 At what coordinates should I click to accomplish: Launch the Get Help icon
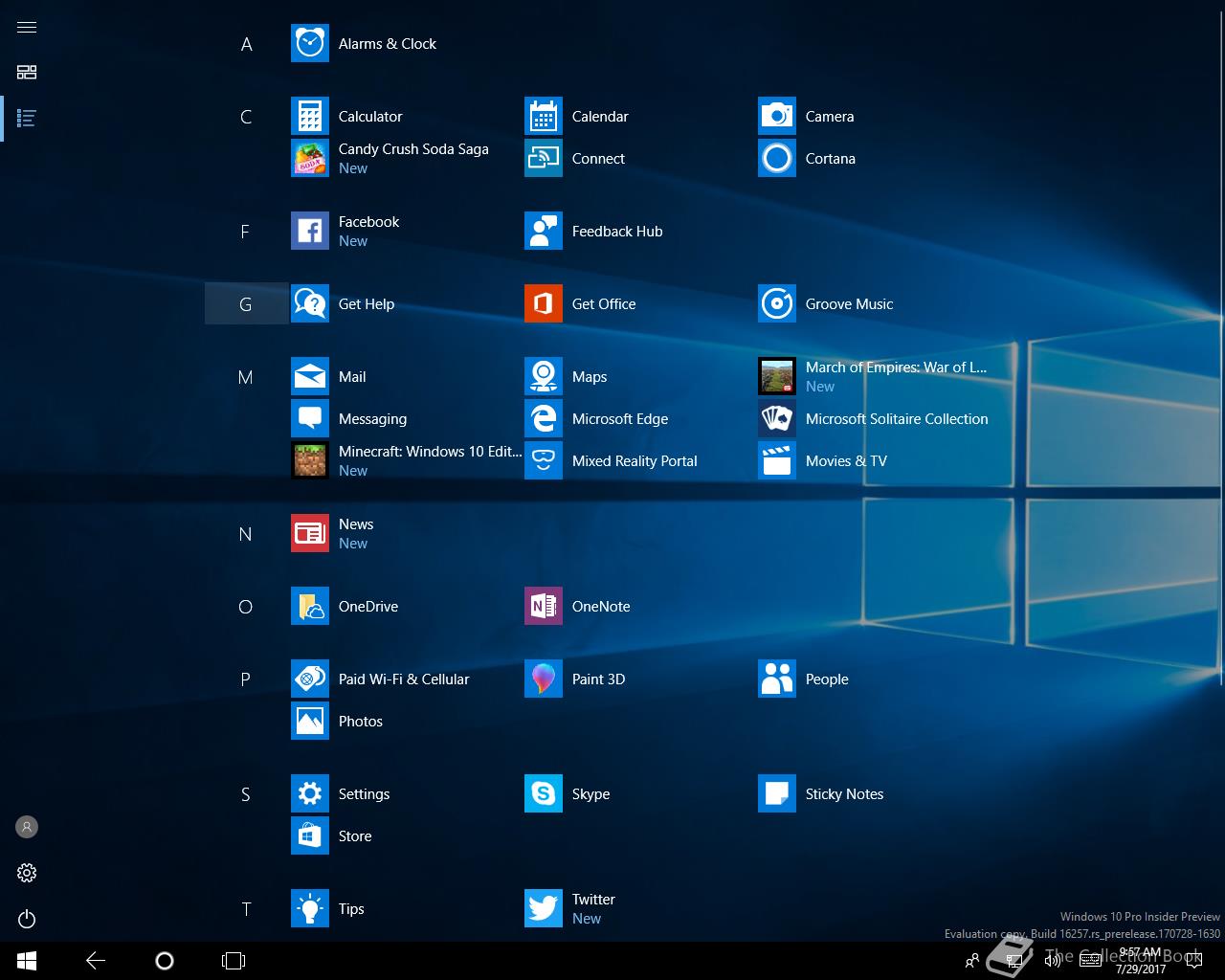310,304
